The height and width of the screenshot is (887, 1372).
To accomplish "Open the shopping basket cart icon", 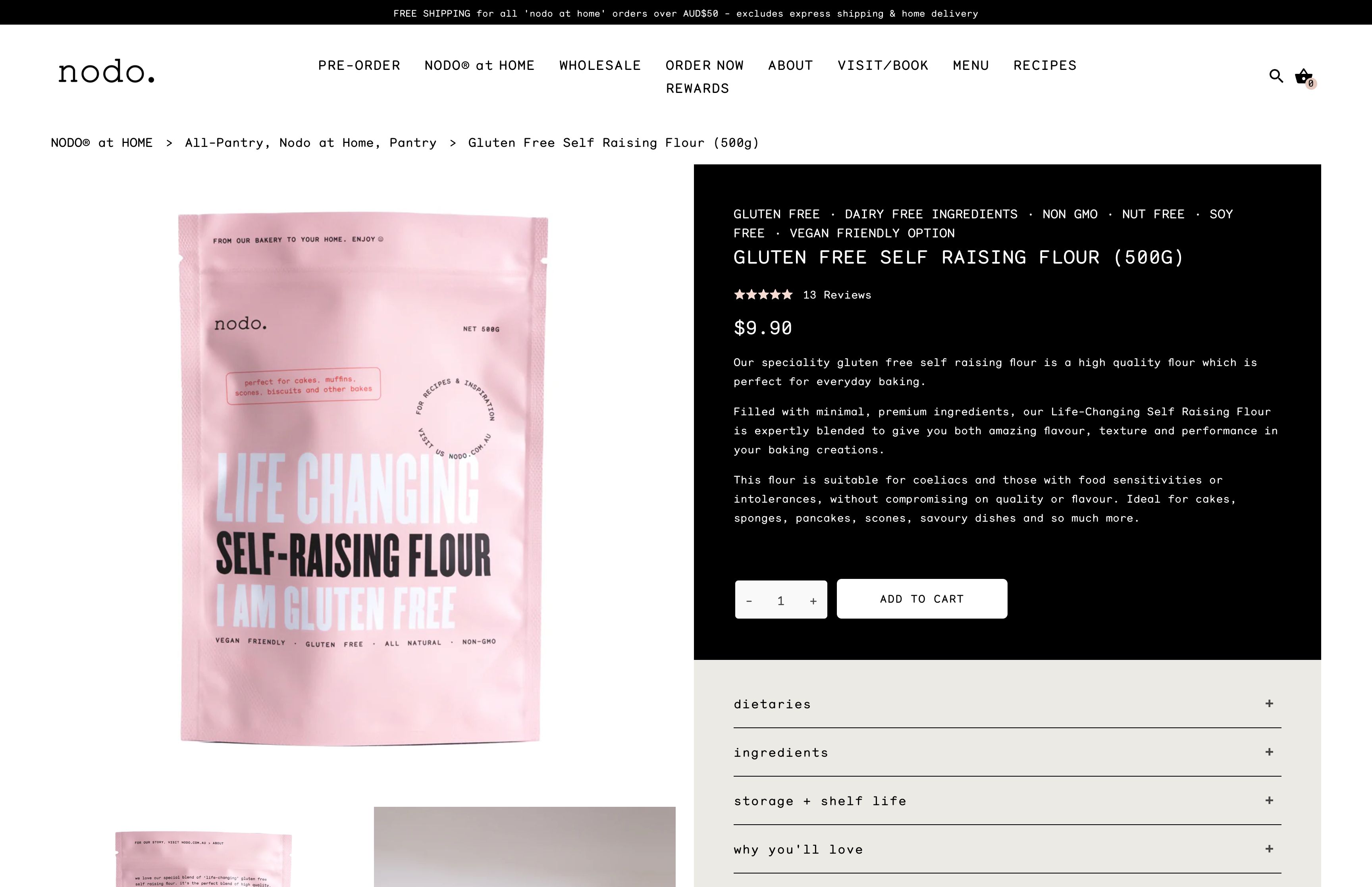I will pos(1304,77).
